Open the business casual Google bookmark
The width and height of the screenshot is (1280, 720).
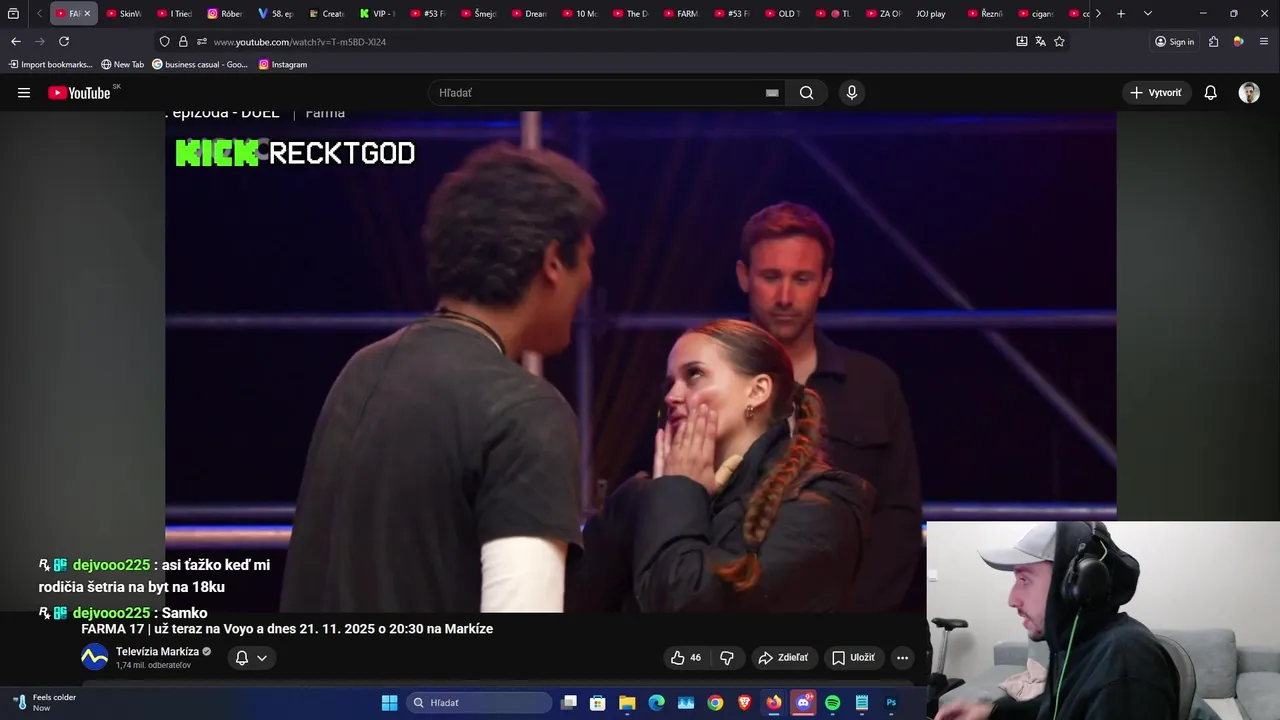pos(200,64)
